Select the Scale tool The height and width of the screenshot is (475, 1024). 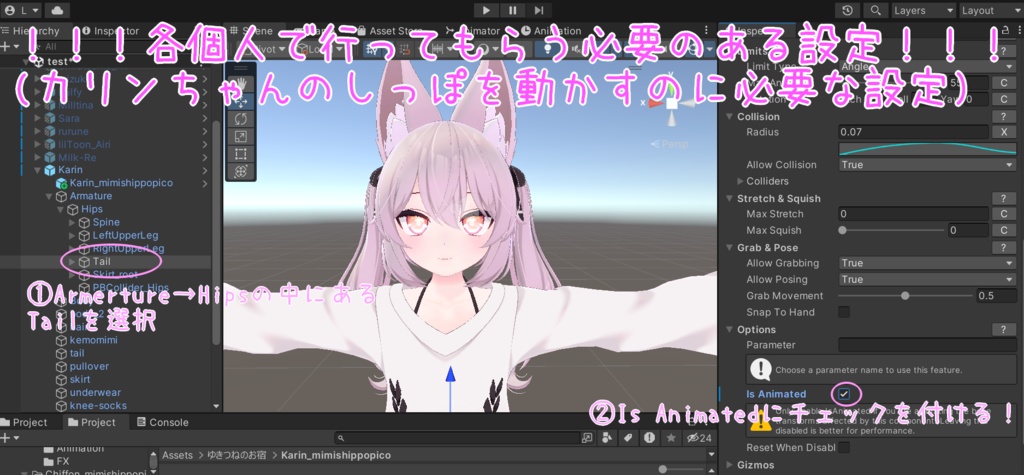(241, 137)
